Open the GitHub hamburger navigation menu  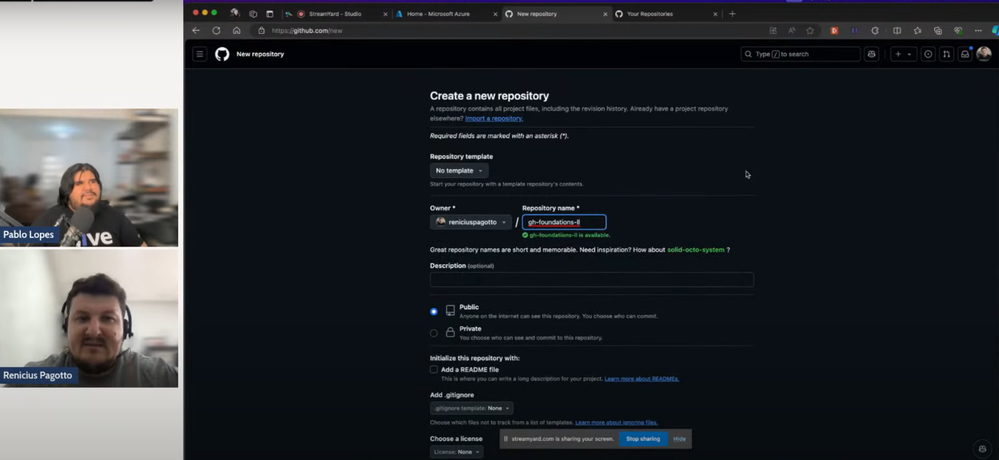(x=199, y=54)
